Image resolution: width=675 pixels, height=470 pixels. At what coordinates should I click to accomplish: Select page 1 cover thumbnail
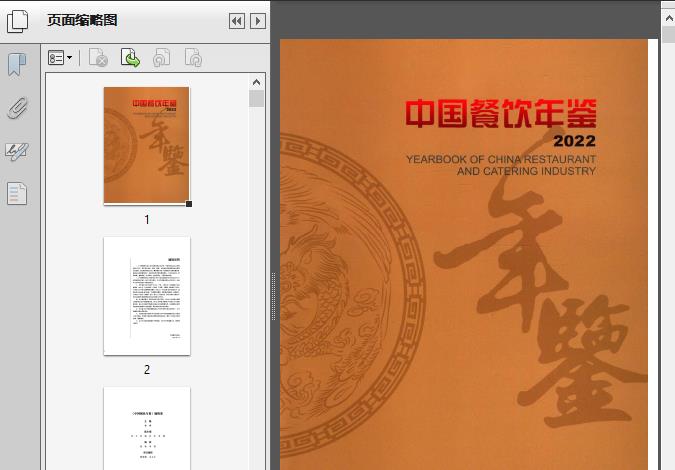(146, 145)
